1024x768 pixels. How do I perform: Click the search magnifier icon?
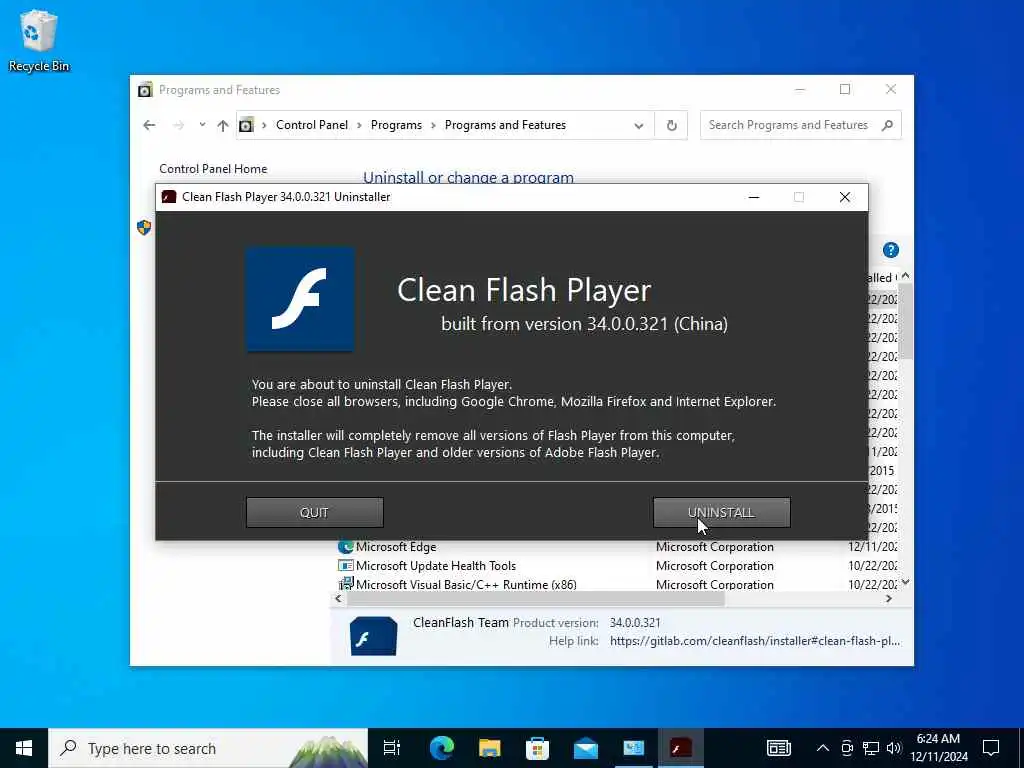(887, 125)
